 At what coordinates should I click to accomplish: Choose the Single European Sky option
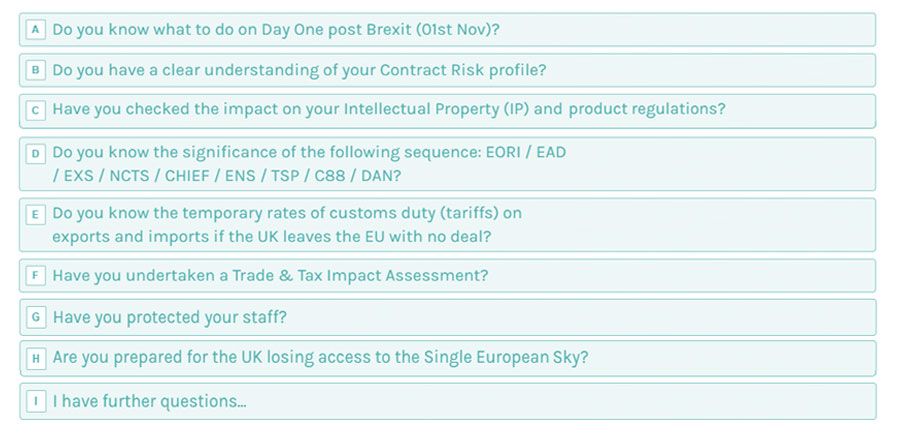(320, 358)
